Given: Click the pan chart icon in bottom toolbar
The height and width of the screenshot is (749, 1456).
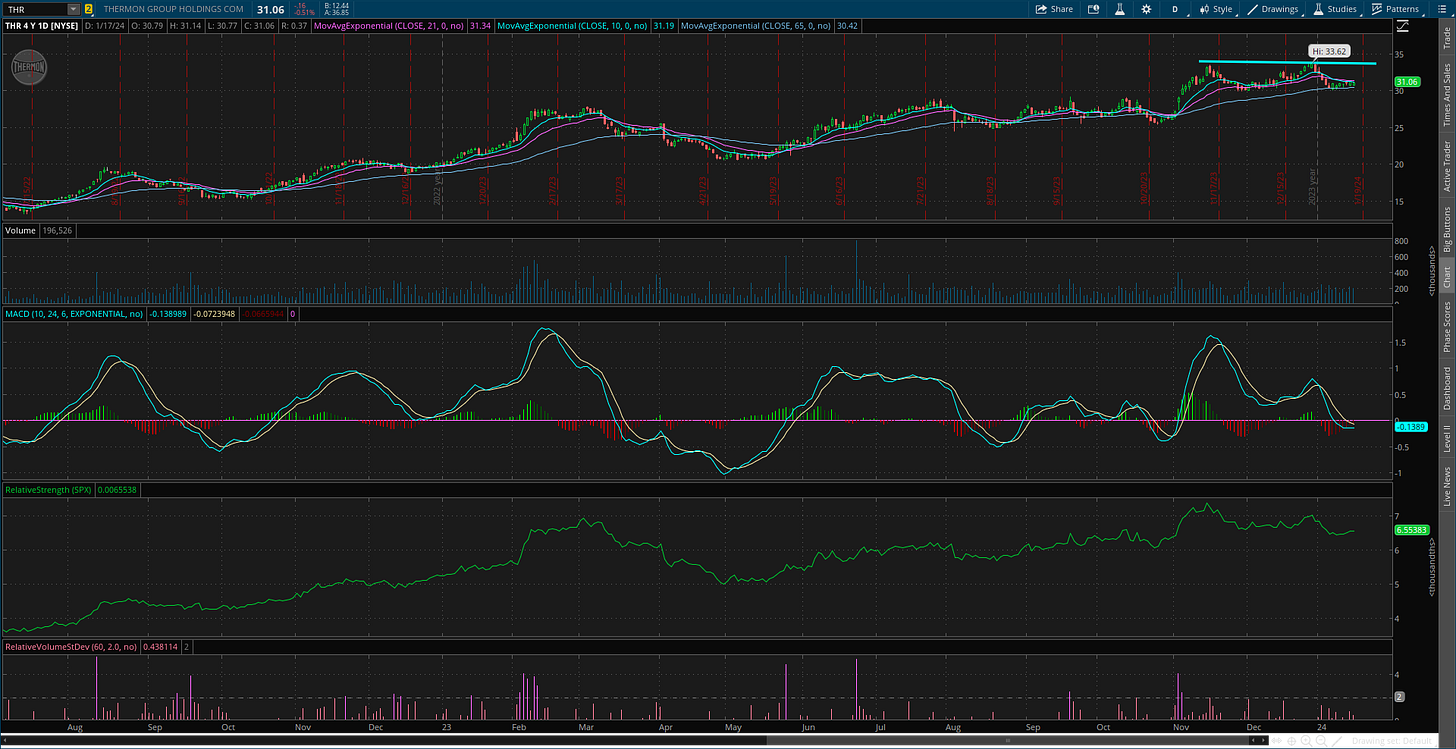Looking at the screenshot, I should click(1276, 740).
